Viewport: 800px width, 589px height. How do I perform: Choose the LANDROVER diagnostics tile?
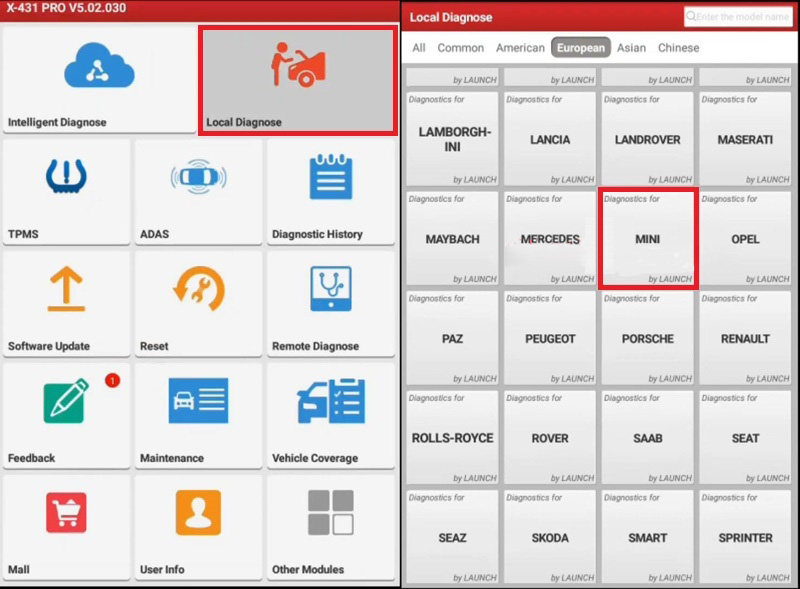647,139
